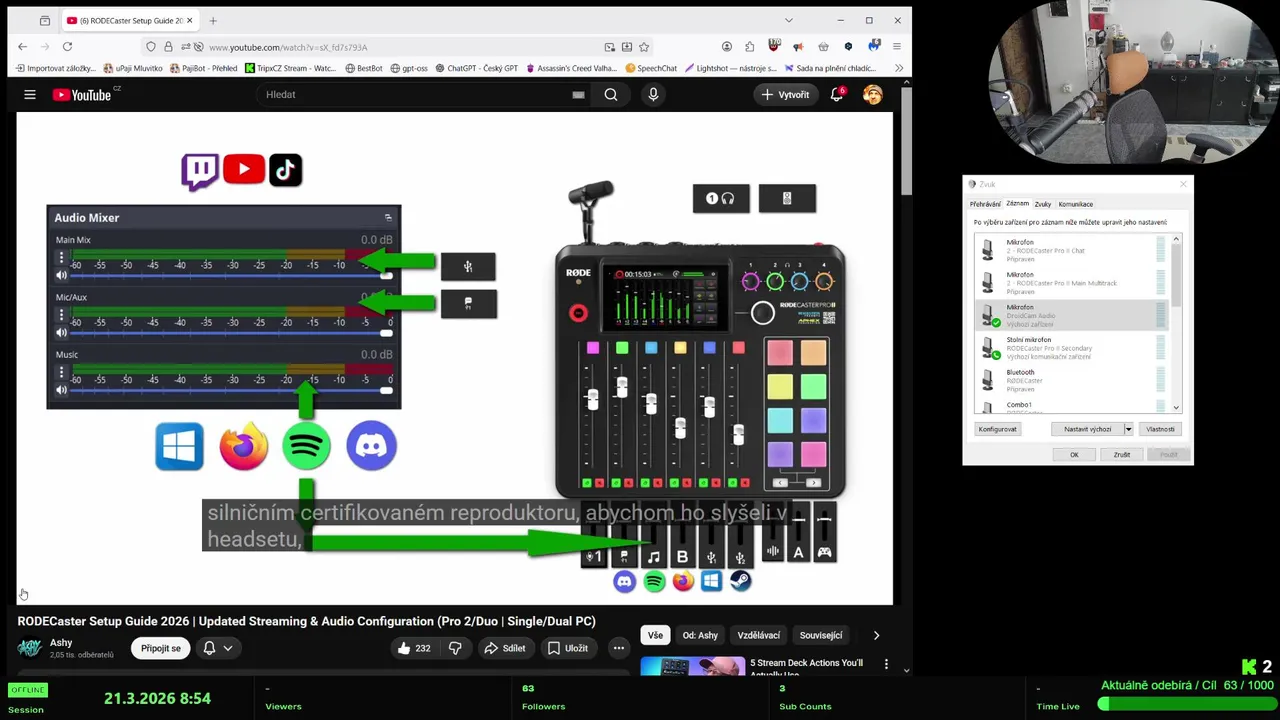Click the site security shield icon
This screenshot has height=720, width=1280.
pos(151,47)
